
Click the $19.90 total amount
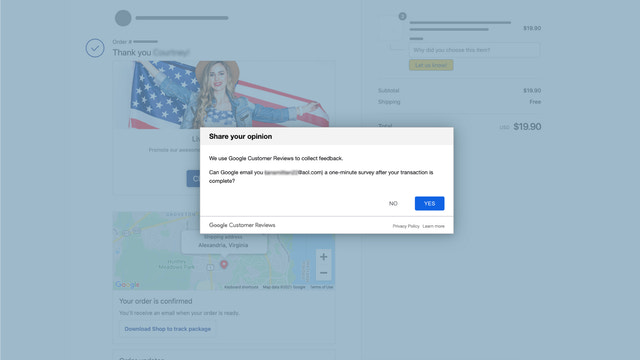[x=527, y=127]
